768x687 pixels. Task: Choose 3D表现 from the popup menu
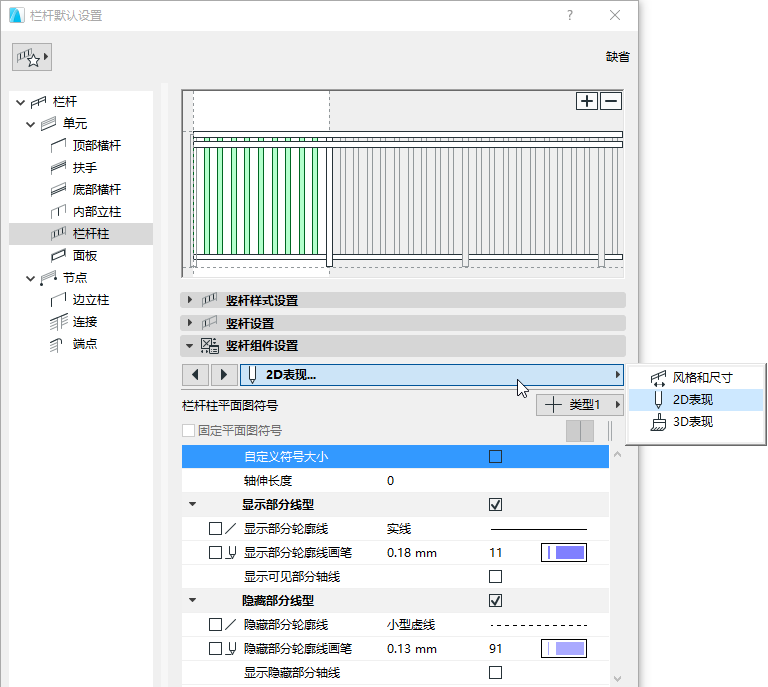(x=696, y=422)
